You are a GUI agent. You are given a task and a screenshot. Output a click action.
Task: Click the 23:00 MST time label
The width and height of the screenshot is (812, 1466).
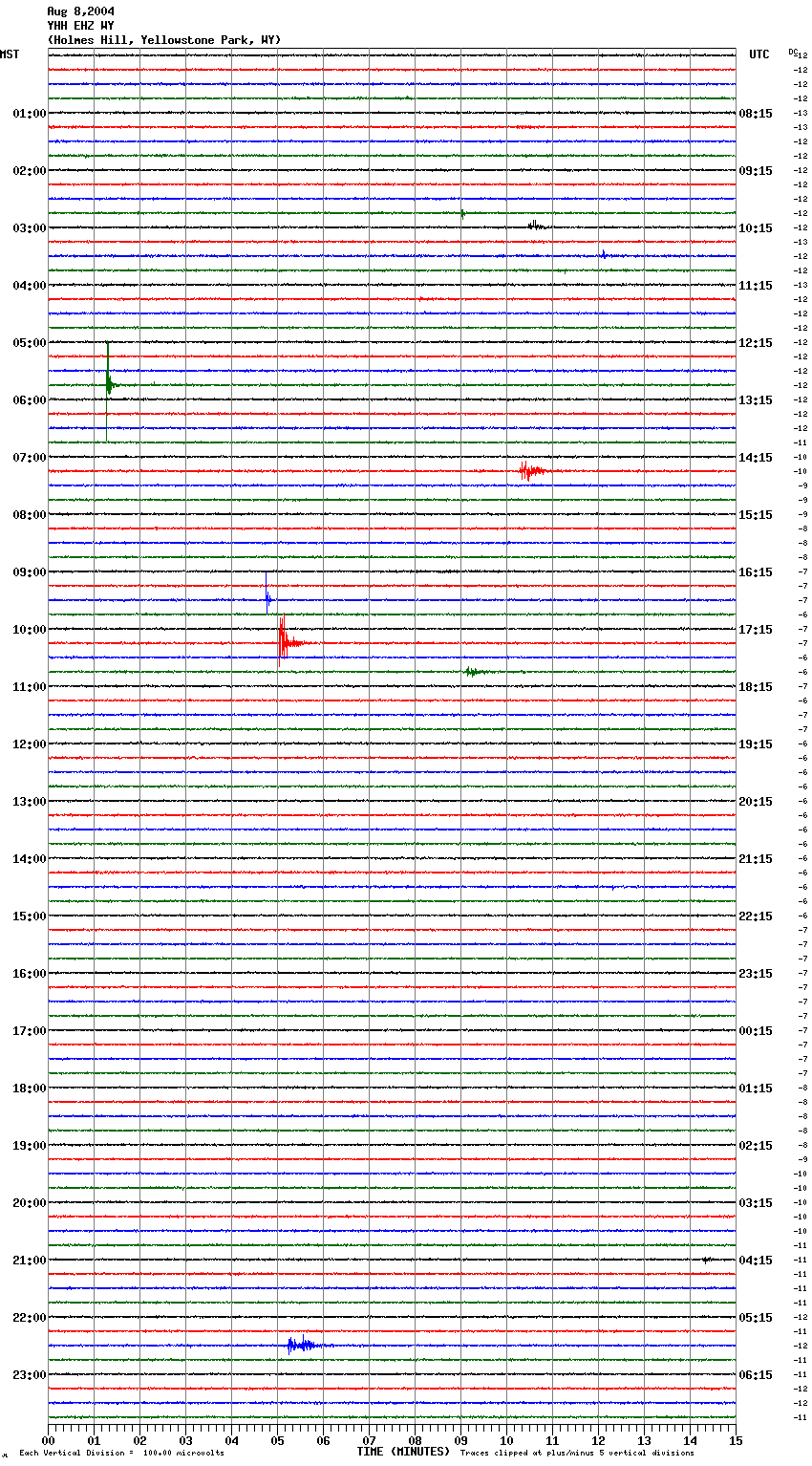tap(30, 1375)
